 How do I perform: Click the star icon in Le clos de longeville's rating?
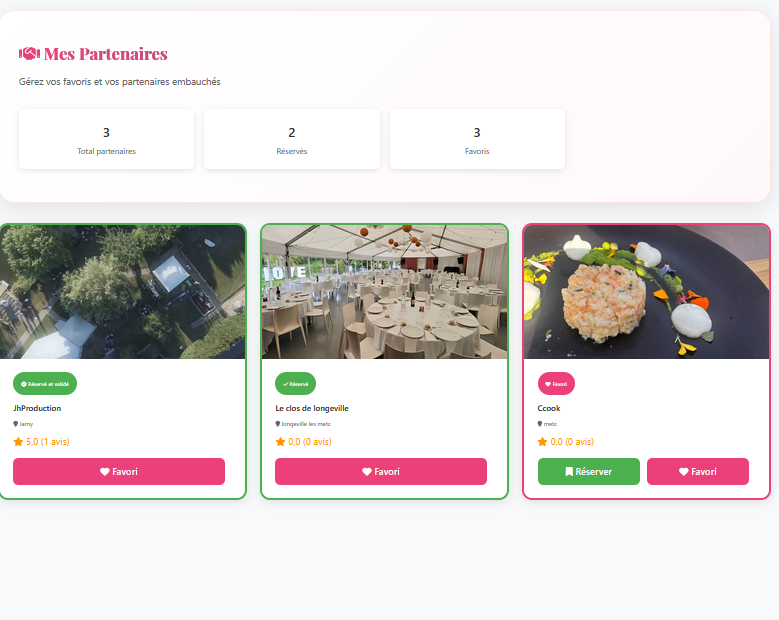tap(280, 441)
